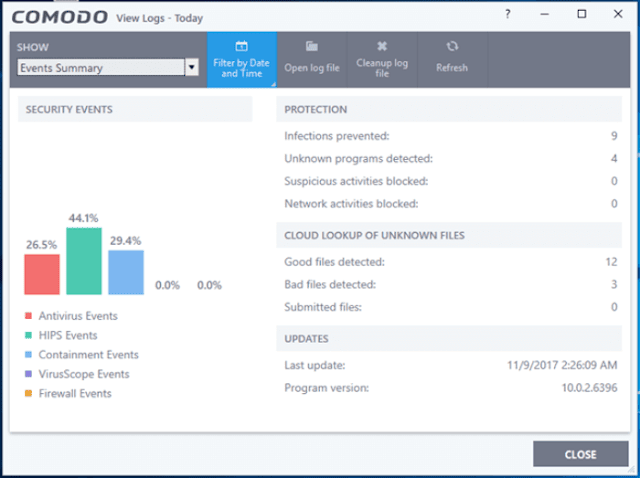Click the blue Containment Events bar
Screen dimensions: 640x478
(x=126, y=272)
